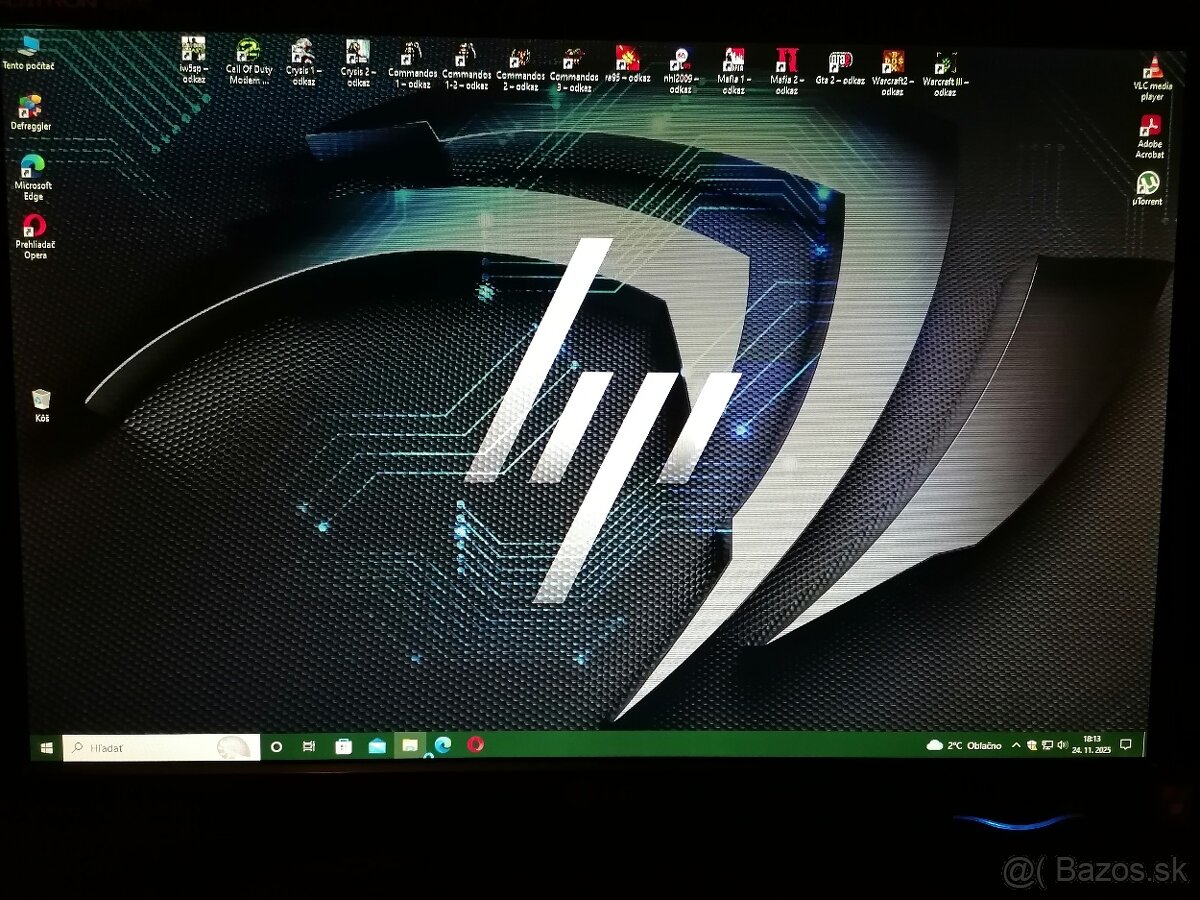Mute sound via the speaker tray icon
The height and width of the screenshot is (900, 1200).
[x=1060, y=745]
